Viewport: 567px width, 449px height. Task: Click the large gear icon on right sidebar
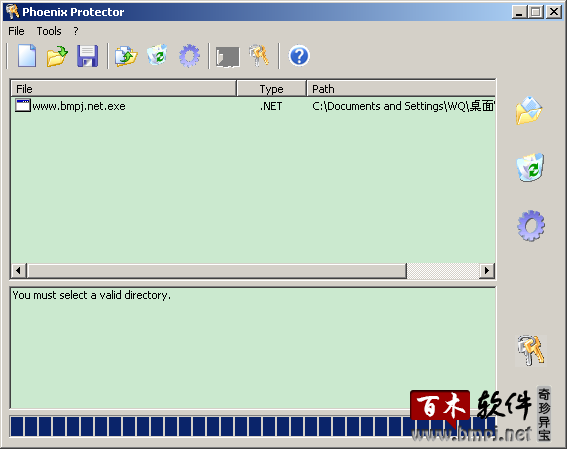tap(530, 226)
